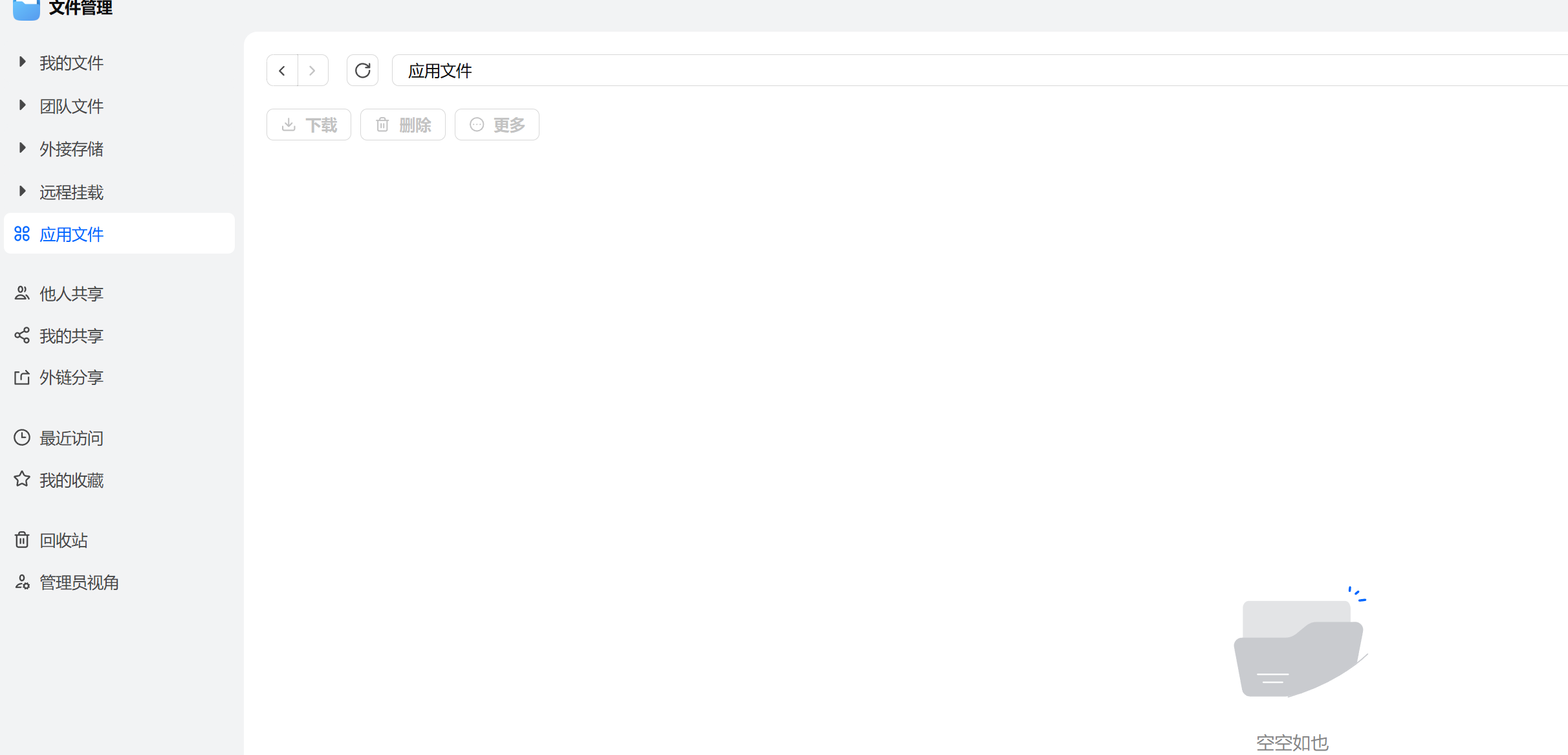
Task: Click the back navigation arrow
Action: click(282, 71)
